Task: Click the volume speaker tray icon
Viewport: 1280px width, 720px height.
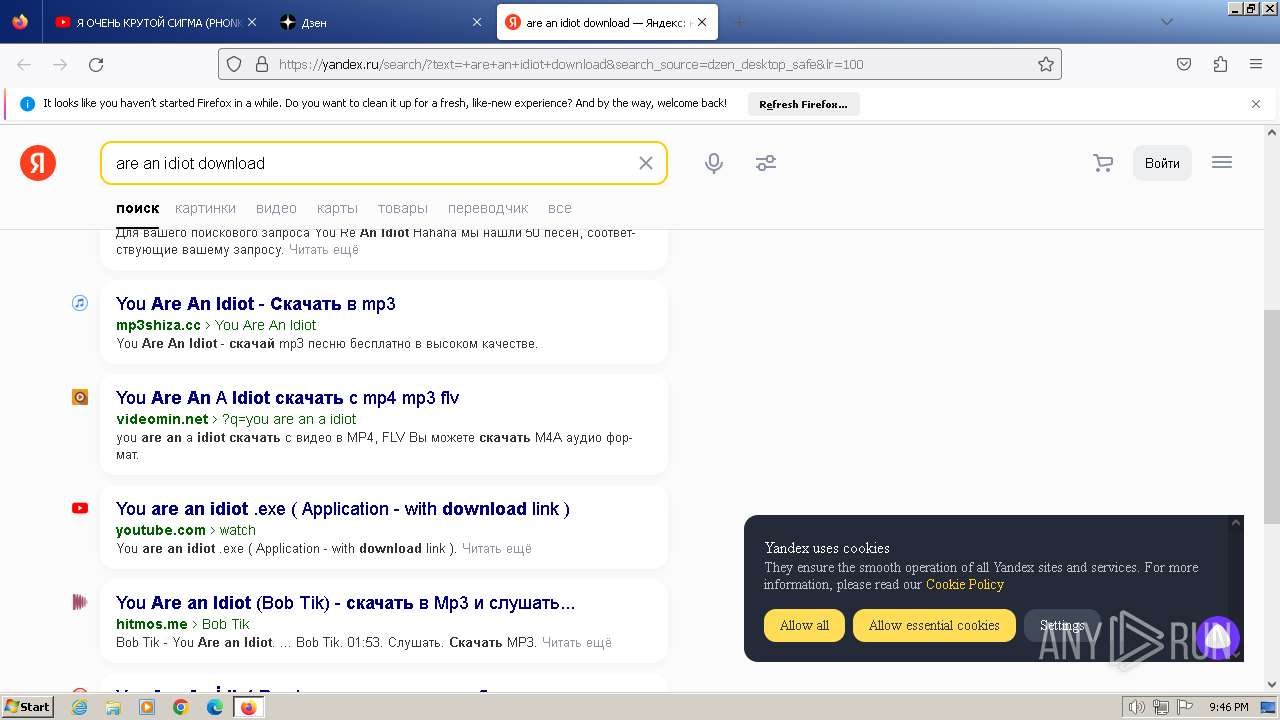Action: pos(1137,707)
